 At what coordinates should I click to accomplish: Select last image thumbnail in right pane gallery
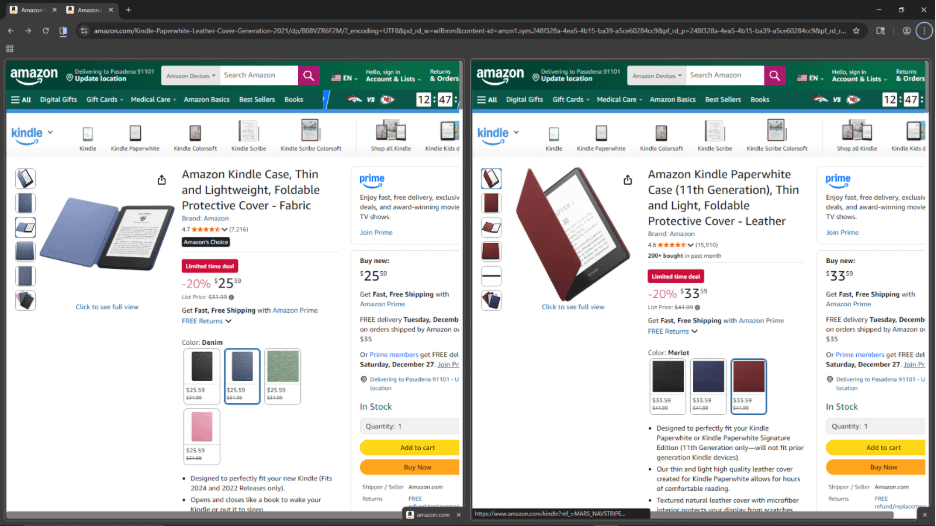[491, 300]
